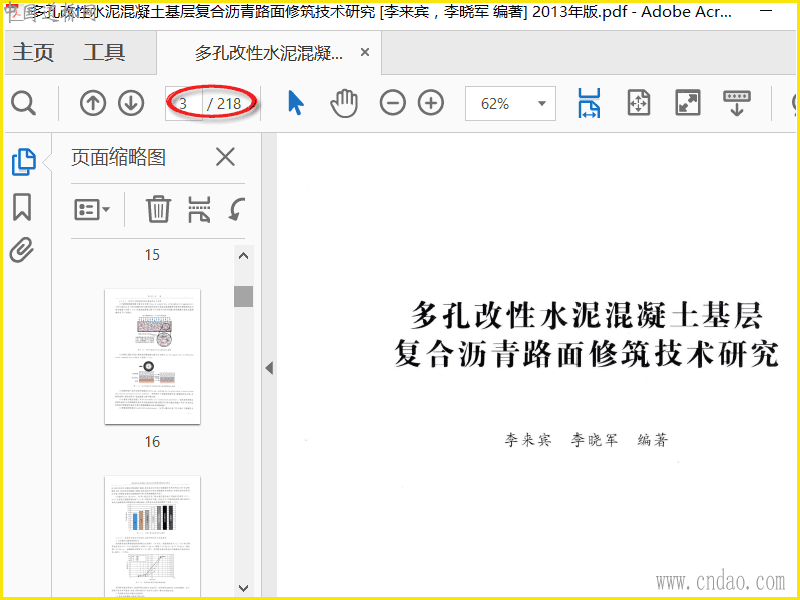800x600 pixels.
Task: Switch to the 主页 tab
Action: pyautogui.click(x=33, y=53)
